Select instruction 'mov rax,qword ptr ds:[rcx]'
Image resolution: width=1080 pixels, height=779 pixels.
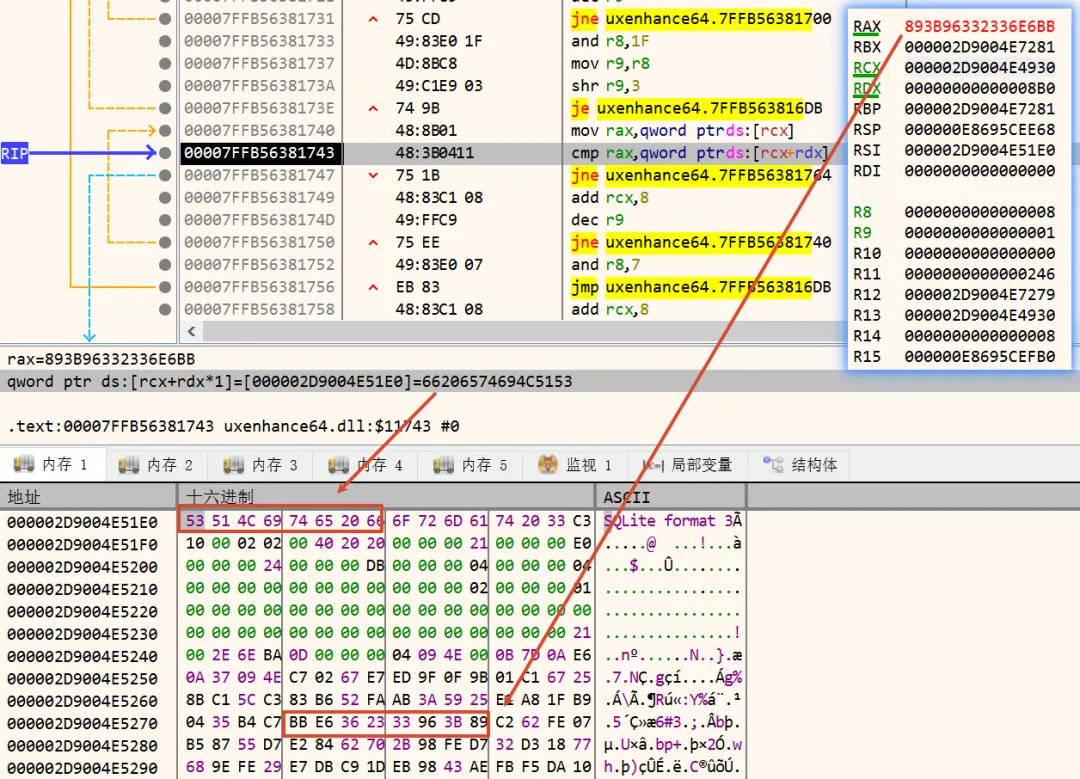pos(682,131)
